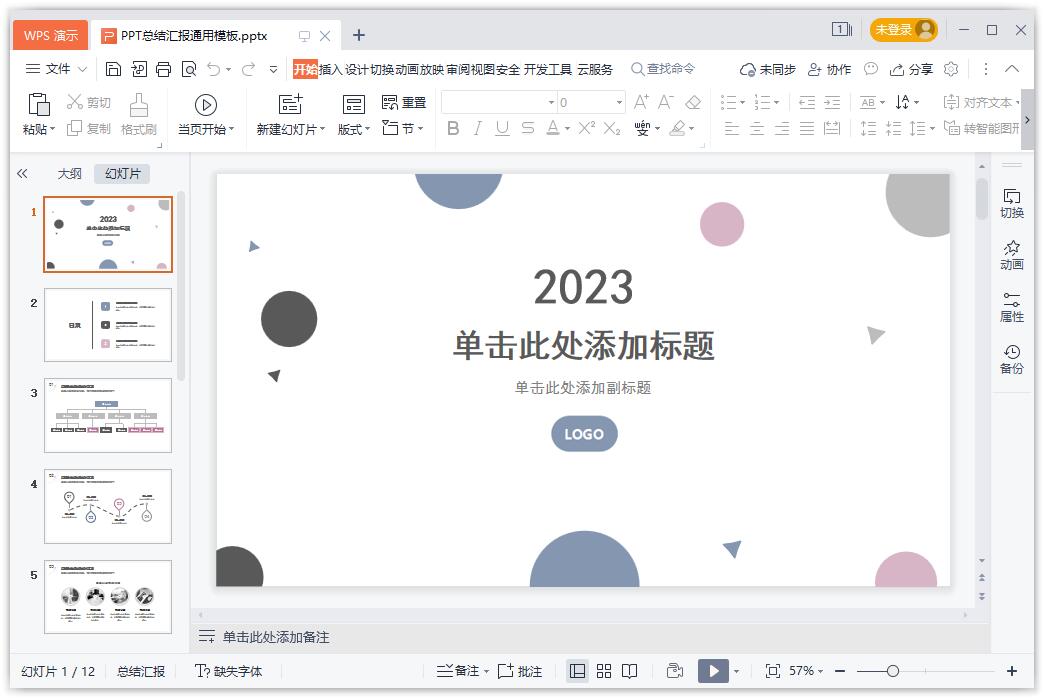Select slide 3 thumbnail in slide panel
1044x698 pixels.
point(108,415)
